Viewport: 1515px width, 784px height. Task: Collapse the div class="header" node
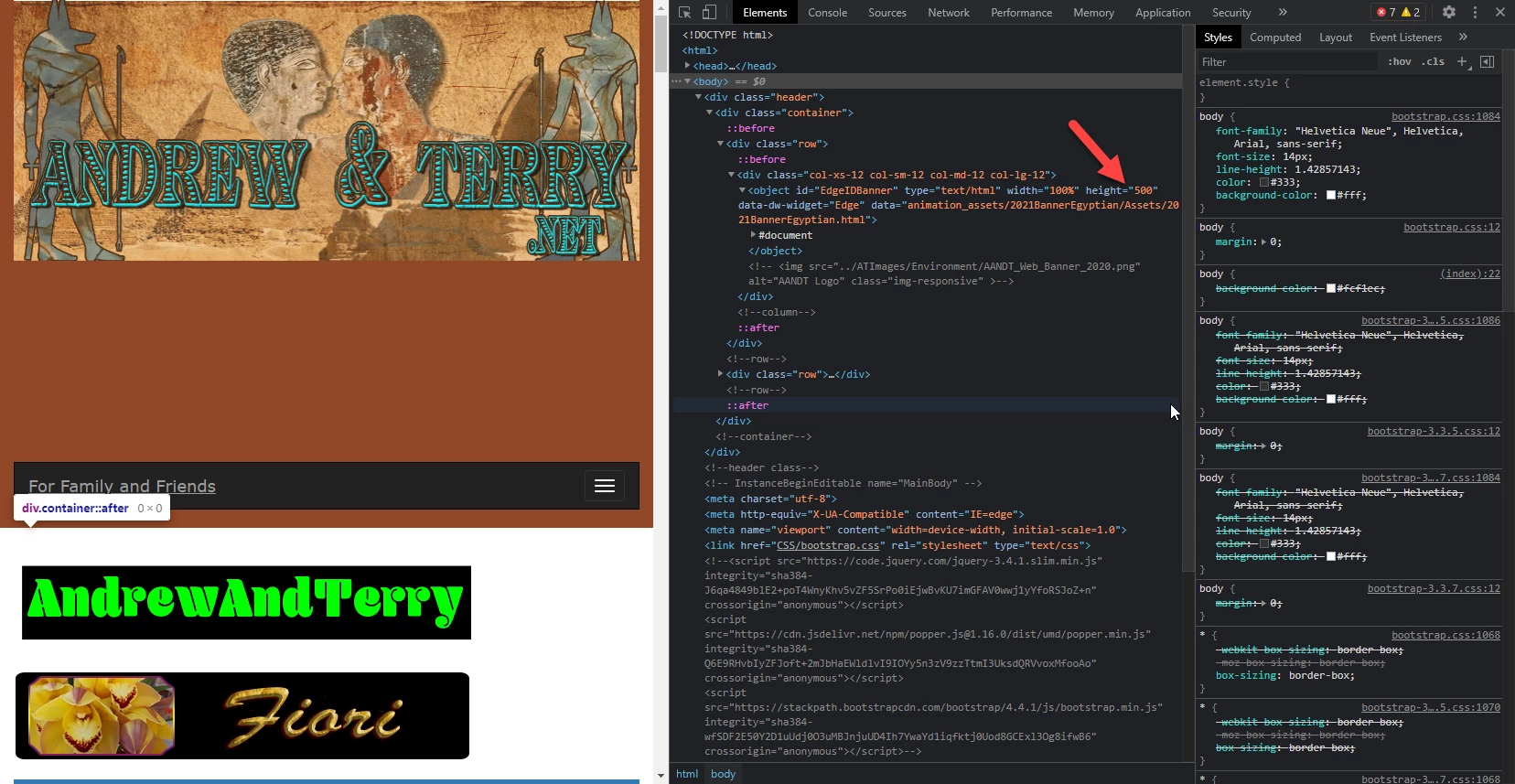(698, 97)
